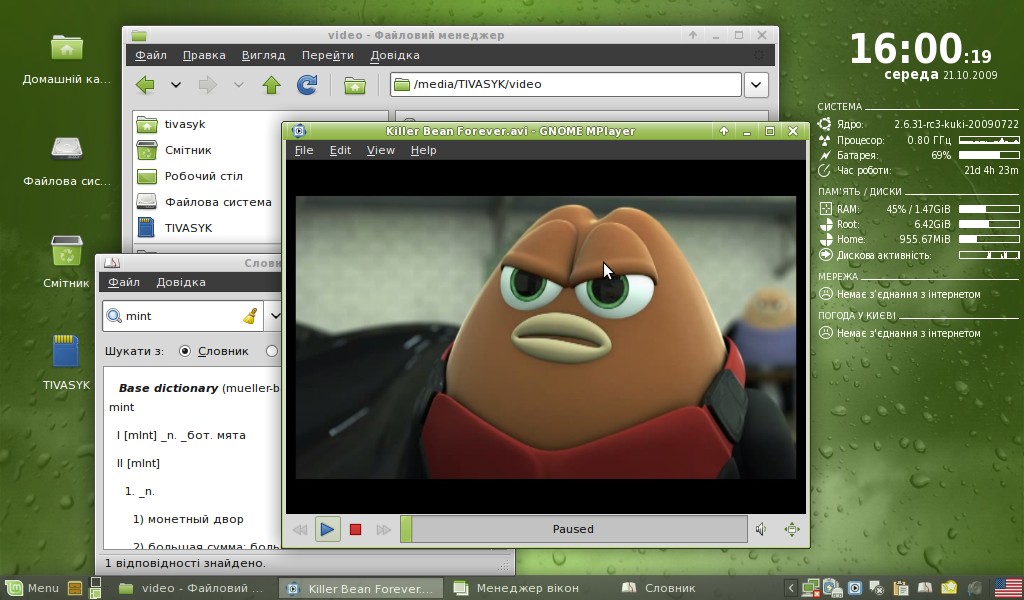
Task: Open the File menu in GNOME MPlayer
Action: [x=304, y=150]
